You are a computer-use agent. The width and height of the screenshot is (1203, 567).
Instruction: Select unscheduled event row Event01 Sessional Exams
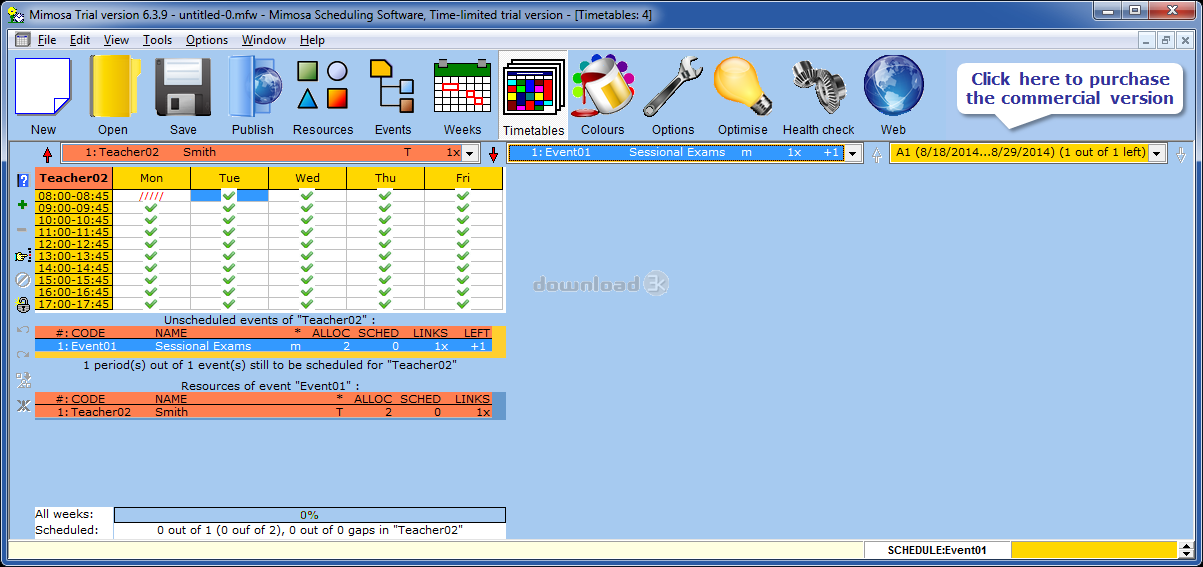pos(263,346)
